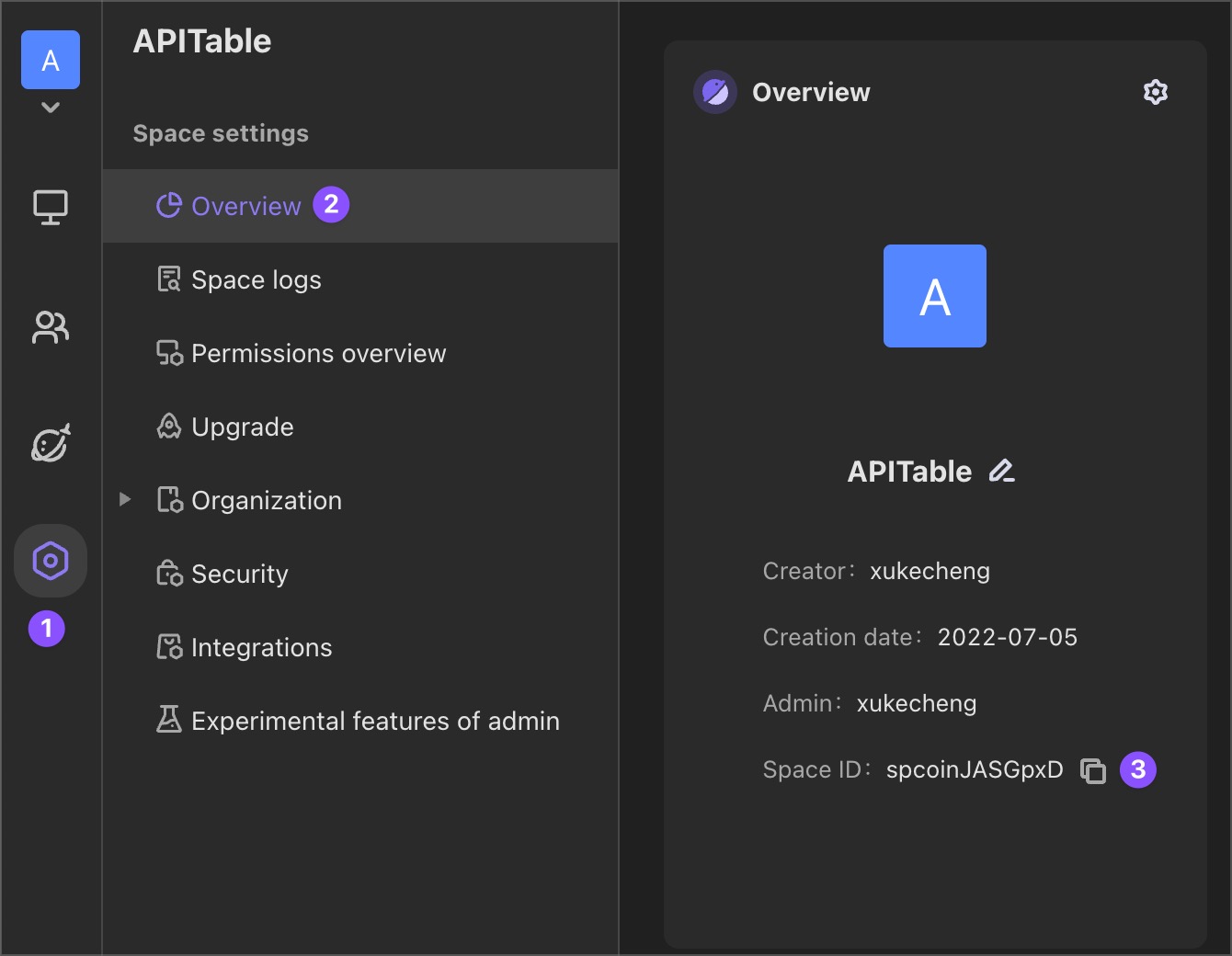Open Permissions overview menu item

360,353
